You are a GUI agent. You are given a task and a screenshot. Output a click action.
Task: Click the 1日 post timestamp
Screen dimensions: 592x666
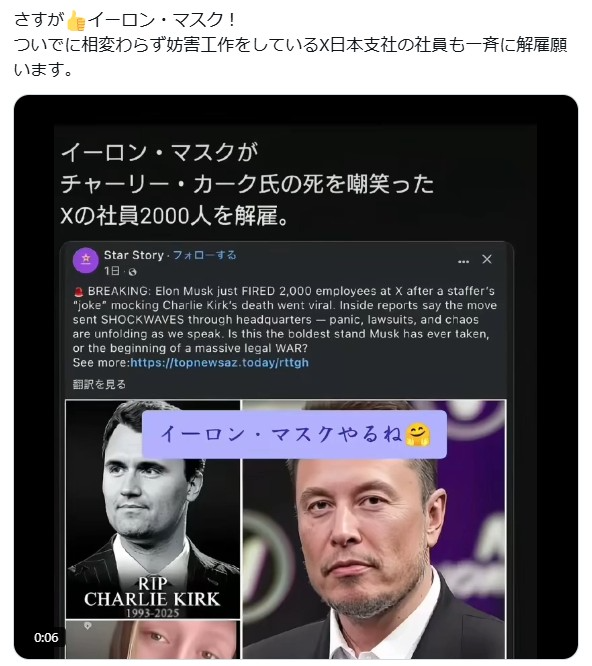pyautogui.click(x=112, y=271)
